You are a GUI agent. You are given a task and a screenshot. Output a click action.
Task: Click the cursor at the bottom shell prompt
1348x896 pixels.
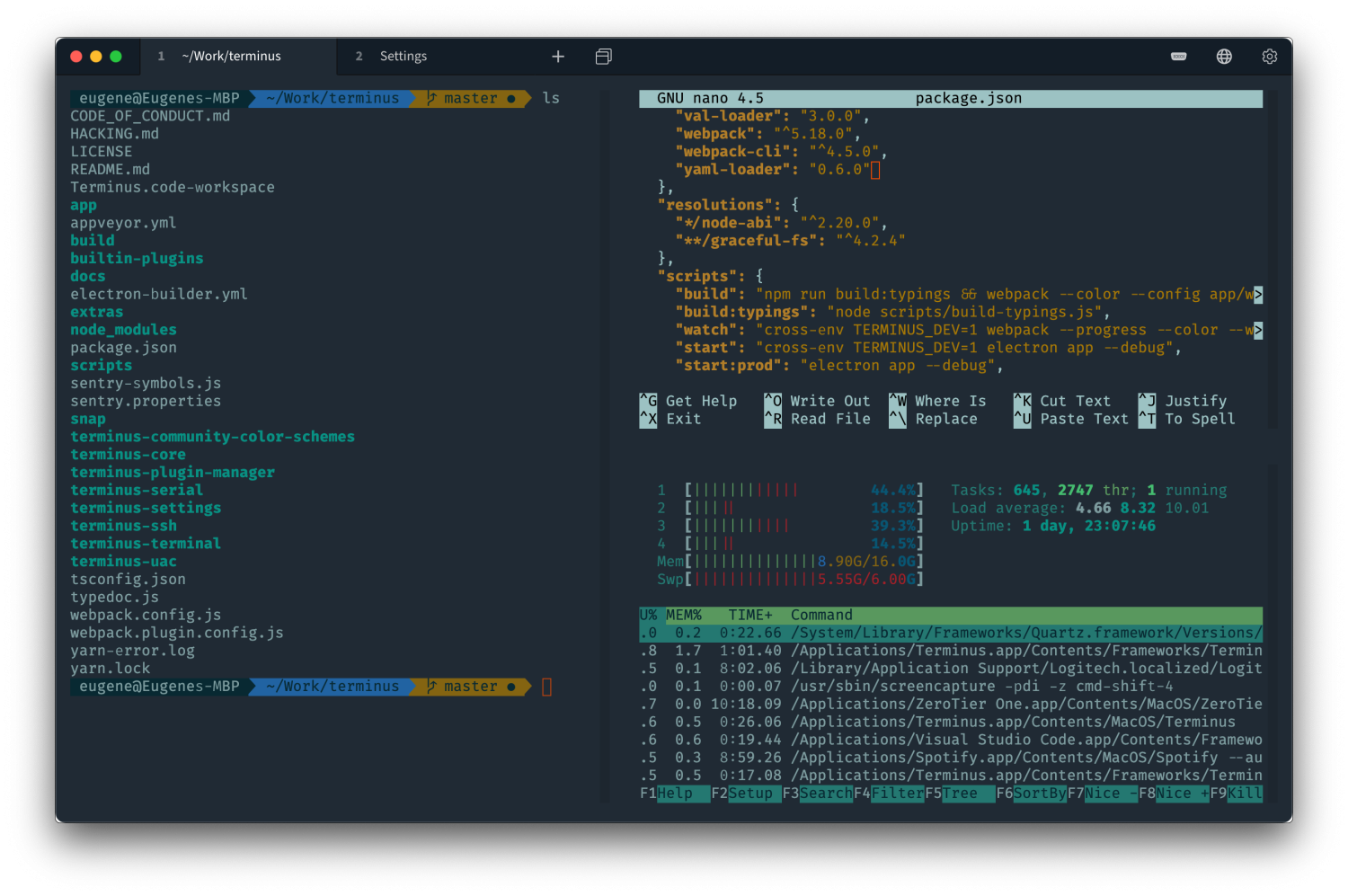pos(546,688)
